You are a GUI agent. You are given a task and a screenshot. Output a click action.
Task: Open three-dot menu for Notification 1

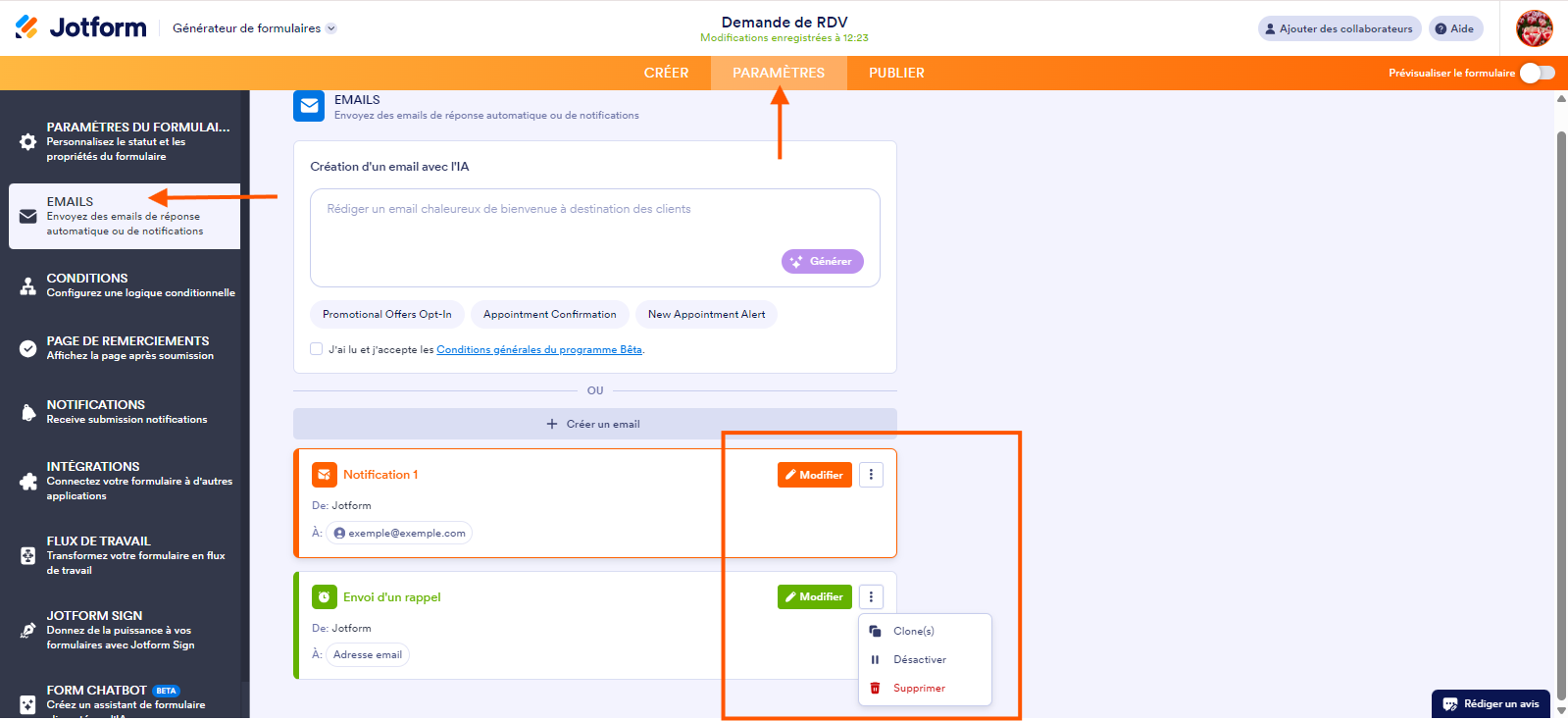pyautogui.click(x=871, y=475)
